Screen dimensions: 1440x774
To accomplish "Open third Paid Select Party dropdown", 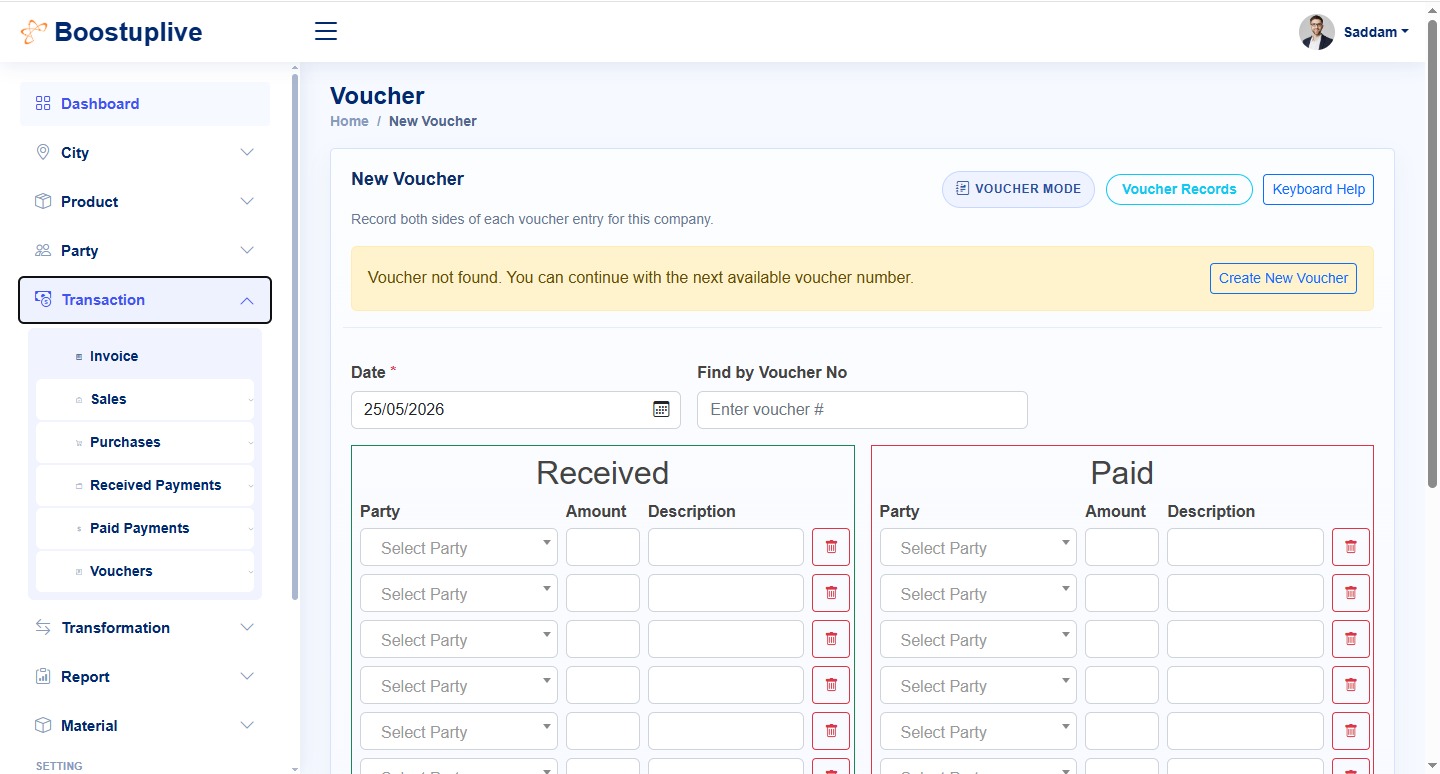I will click(978, 639).
